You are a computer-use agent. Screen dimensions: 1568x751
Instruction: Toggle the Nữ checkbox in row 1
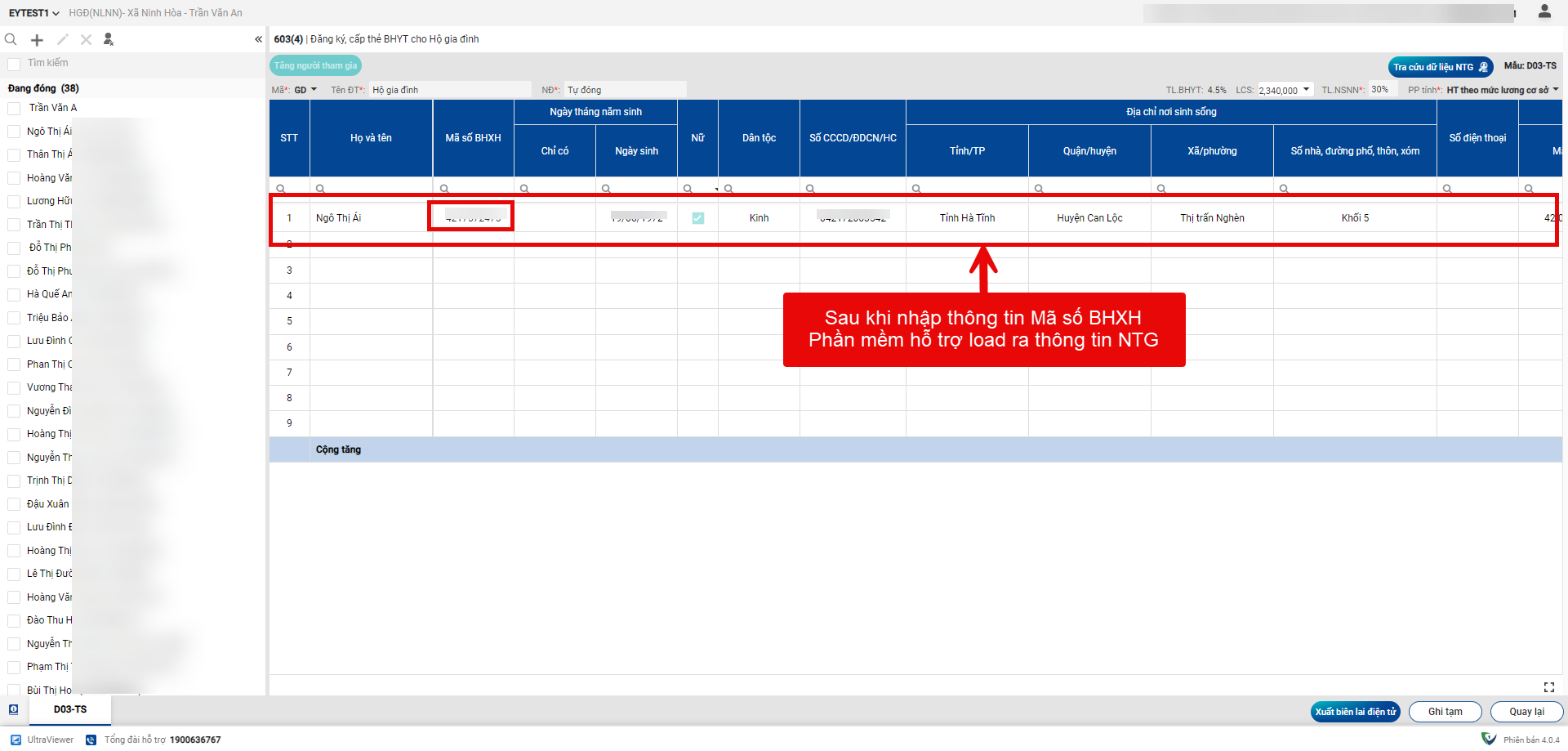tap(697, 218)
